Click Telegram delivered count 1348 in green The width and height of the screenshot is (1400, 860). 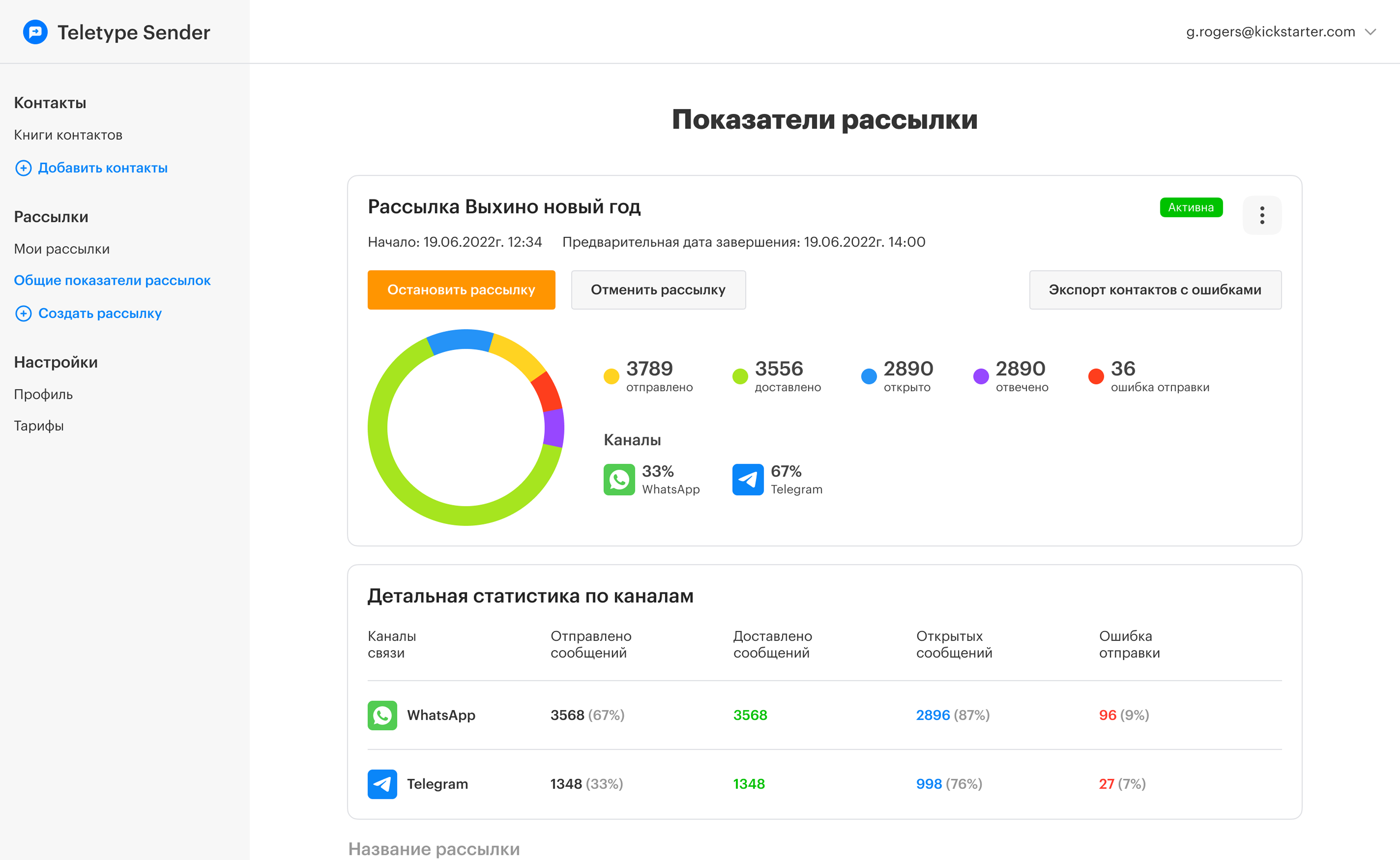(x=749, y=784)
